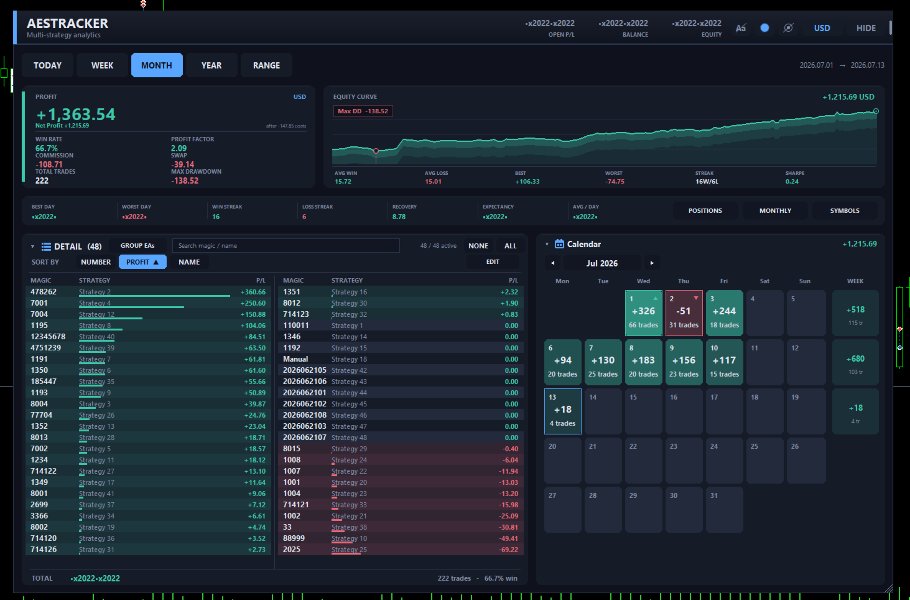
Task: Collapse the DETAIL panel triangle
Action: pos(32,247)
